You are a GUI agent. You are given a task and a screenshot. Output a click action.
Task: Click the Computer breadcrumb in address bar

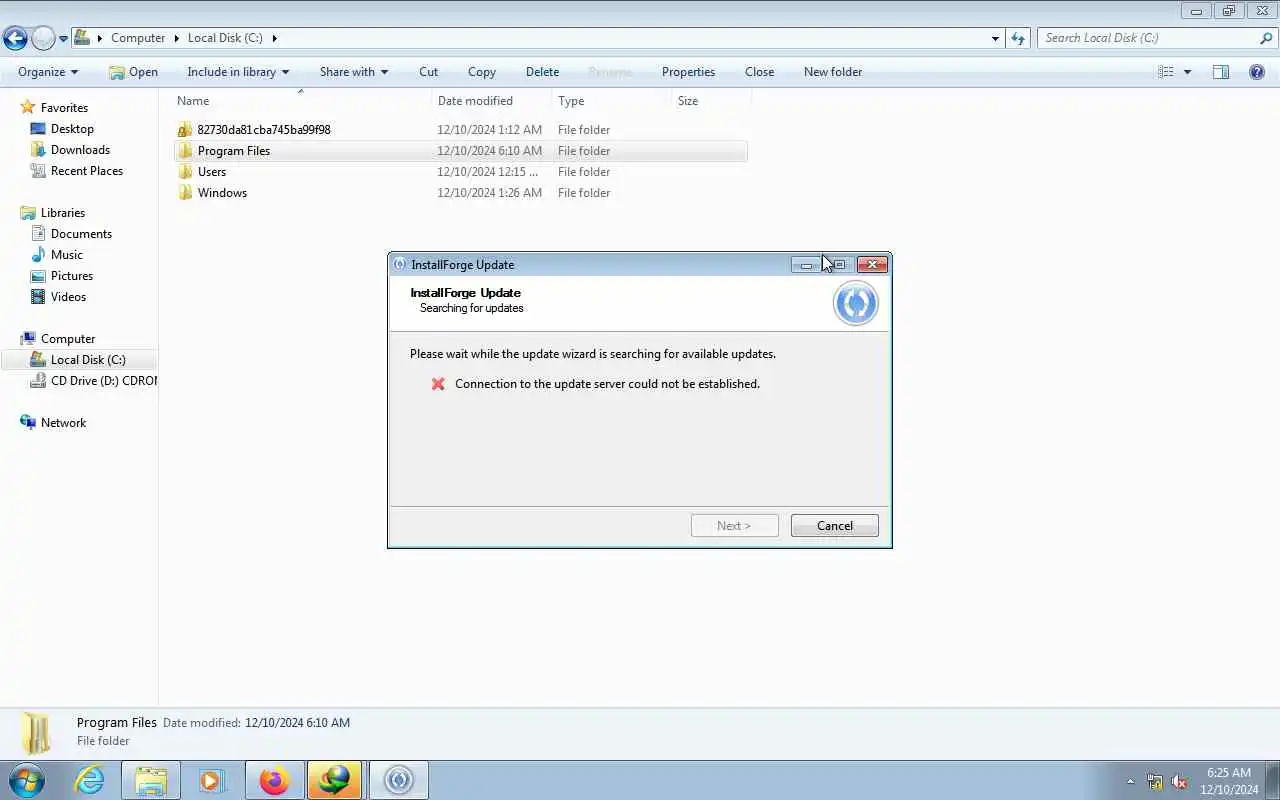click(x=138, y=38)
